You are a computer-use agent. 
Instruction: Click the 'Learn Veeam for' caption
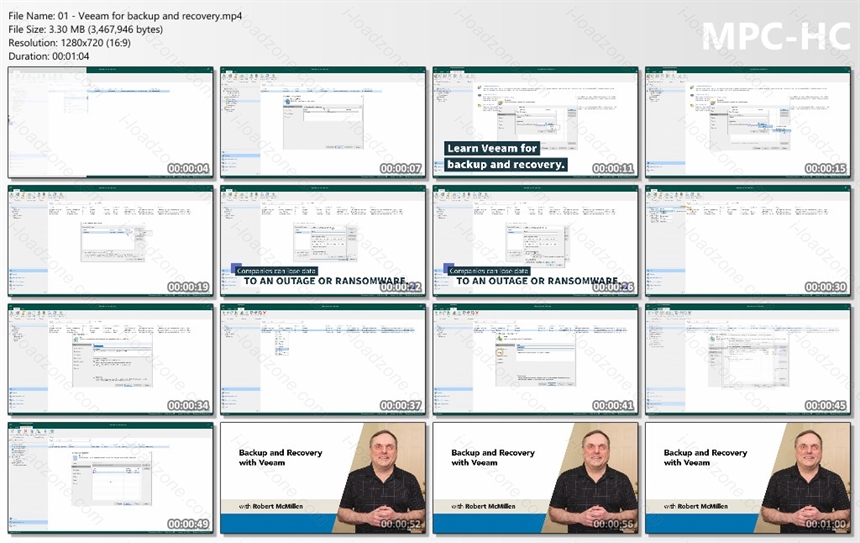tap(492, 148)
